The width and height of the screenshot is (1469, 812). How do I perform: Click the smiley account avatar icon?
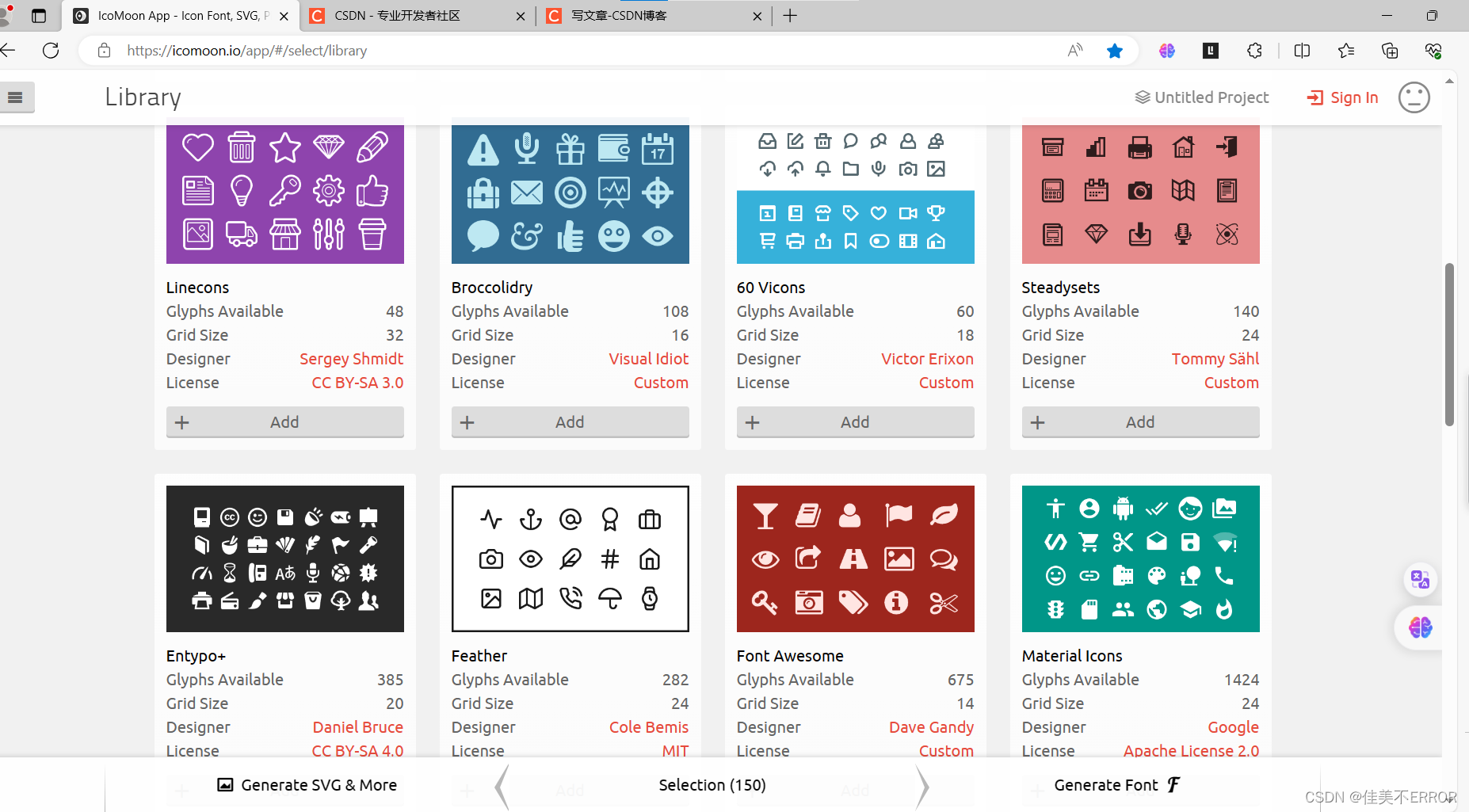click(1414, 97)
